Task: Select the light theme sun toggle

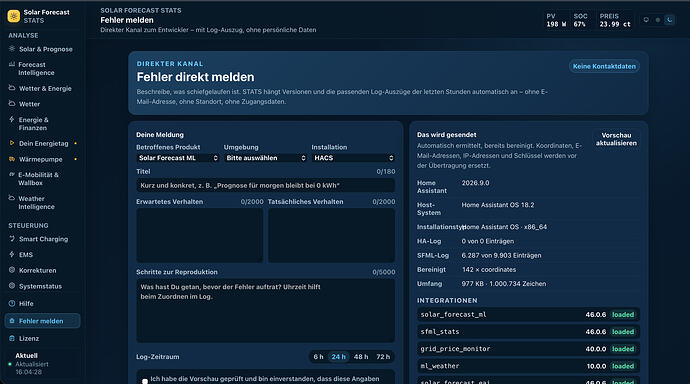Action: (x=646, y=20)
